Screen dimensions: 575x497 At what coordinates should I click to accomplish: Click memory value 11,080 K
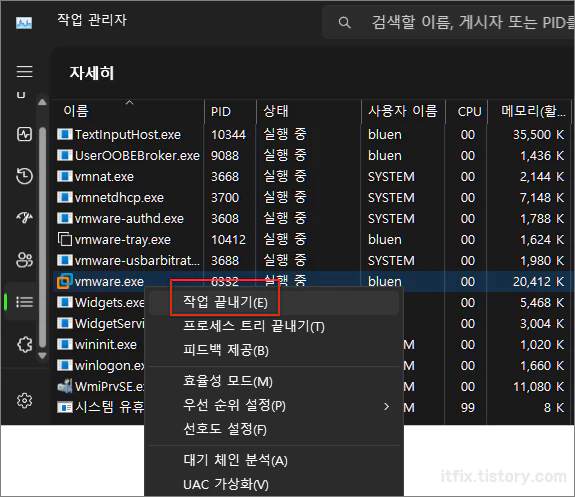coord(538,387)
